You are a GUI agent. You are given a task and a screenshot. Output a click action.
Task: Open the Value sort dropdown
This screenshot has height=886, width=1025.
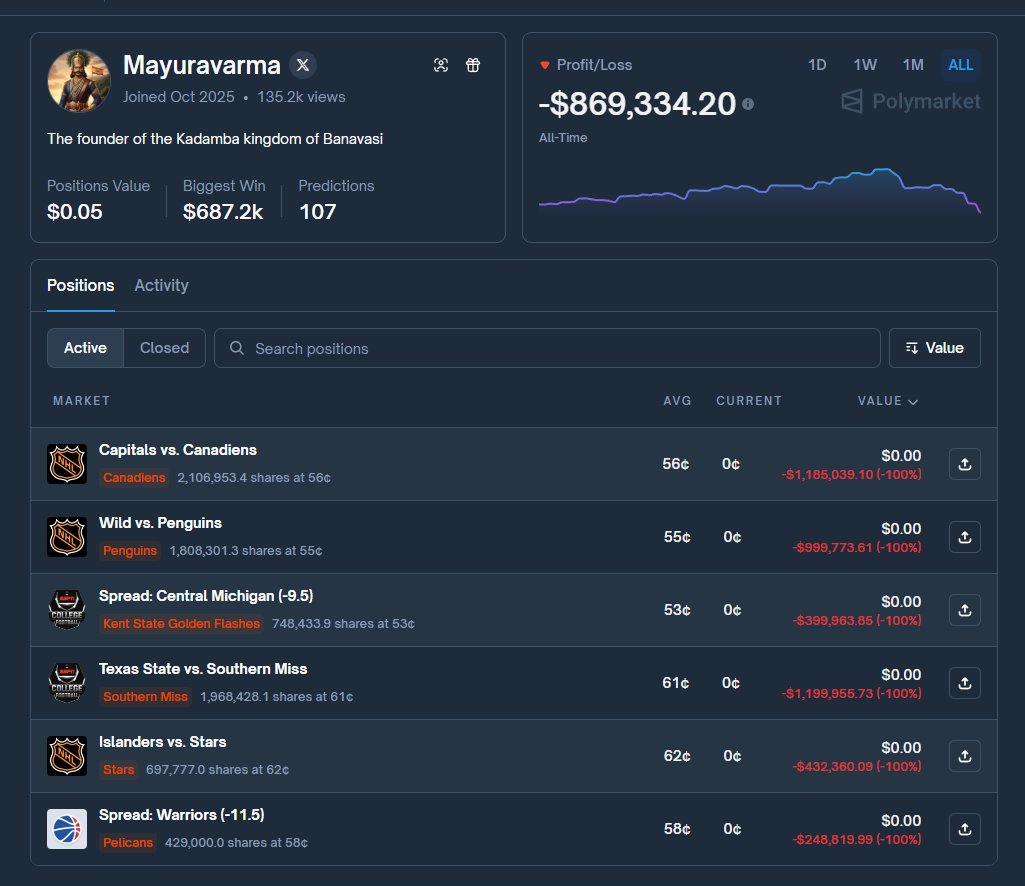934,348
